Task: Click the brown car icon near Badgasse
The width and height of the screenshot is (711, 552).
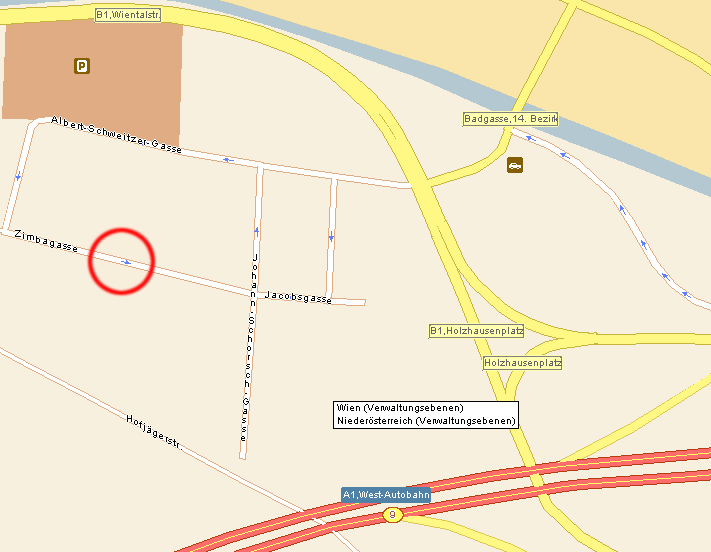Action: [x=515, y=165]
